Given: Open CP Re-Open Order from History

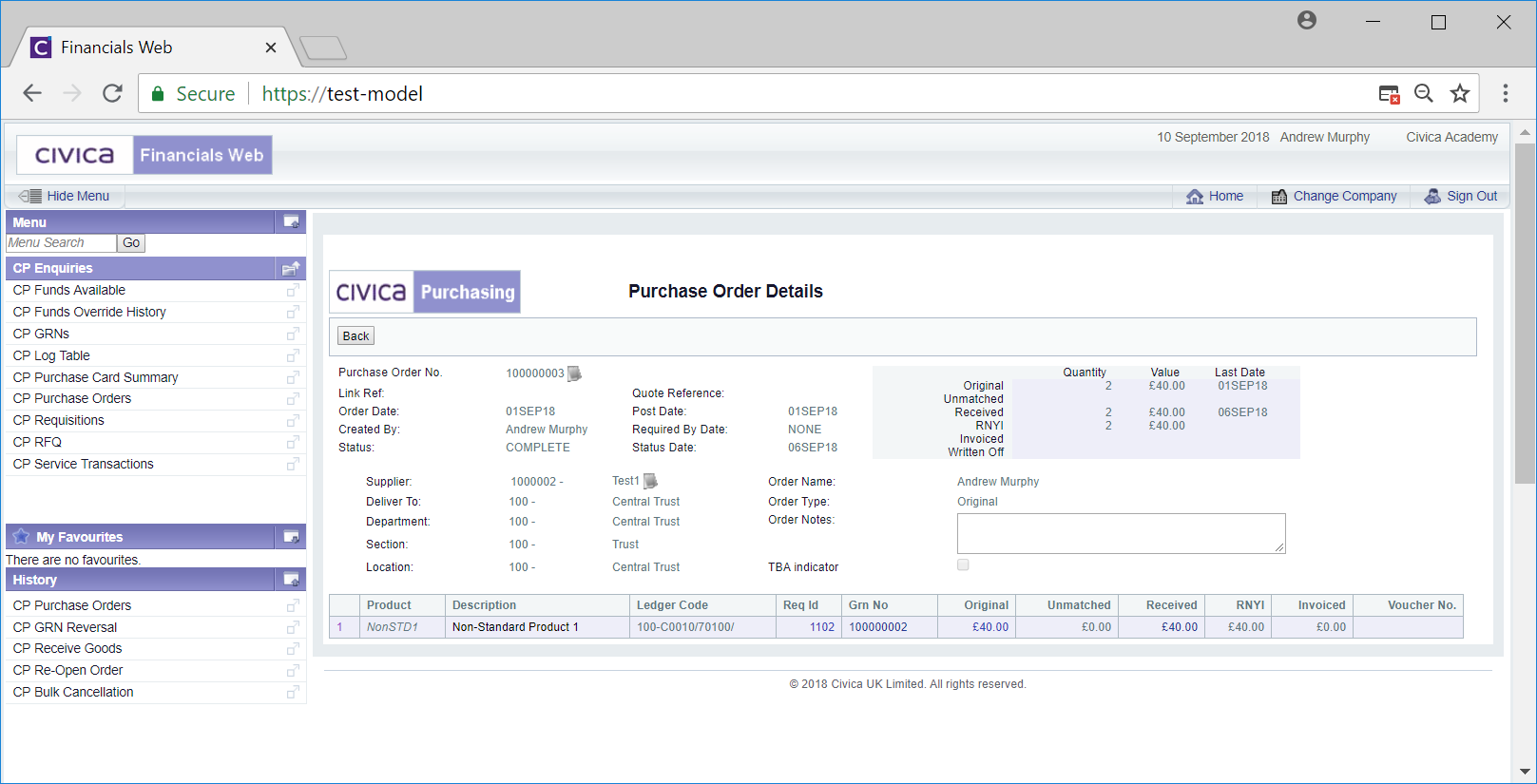Looking at the screenshot, I should [67, 670].
